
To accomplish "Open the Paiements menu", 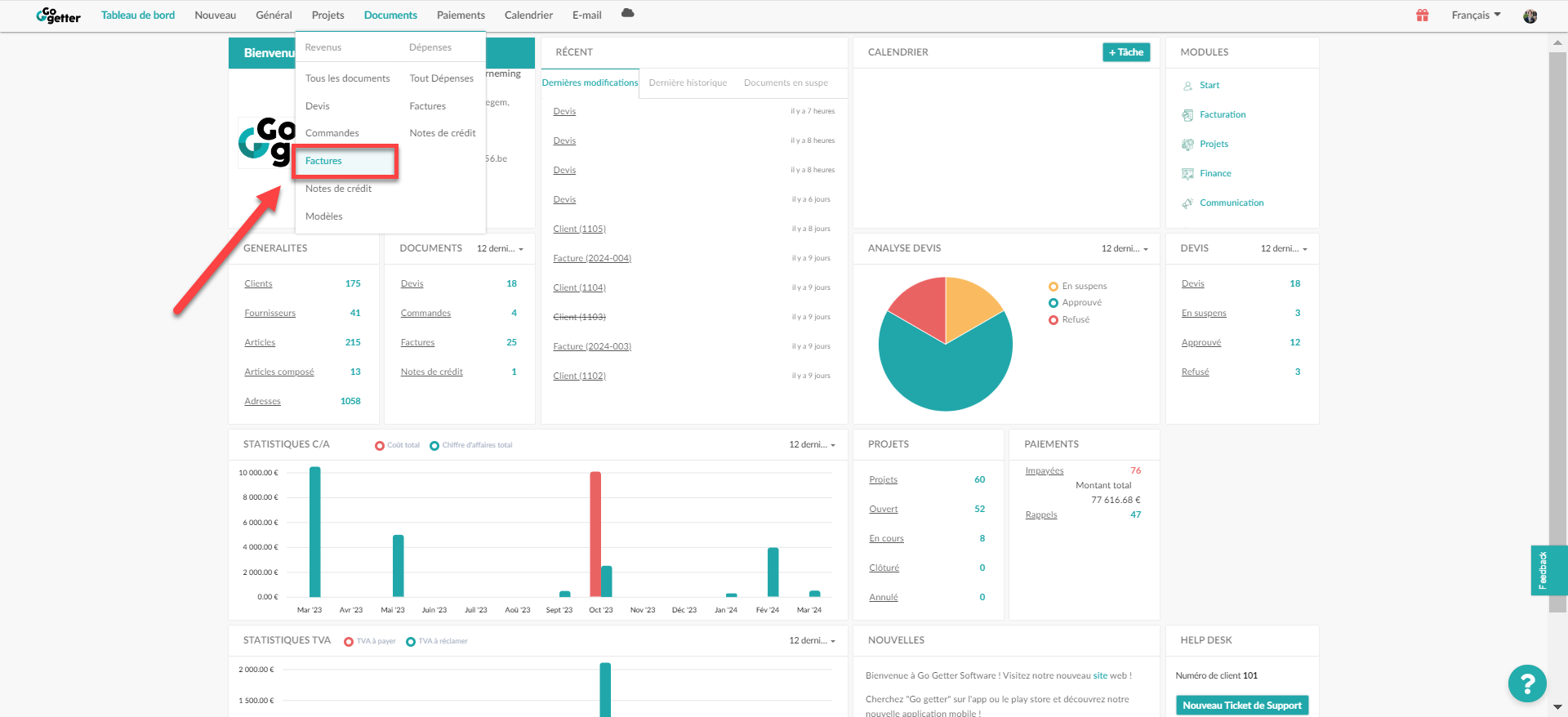I will click(x=461, y=16).
